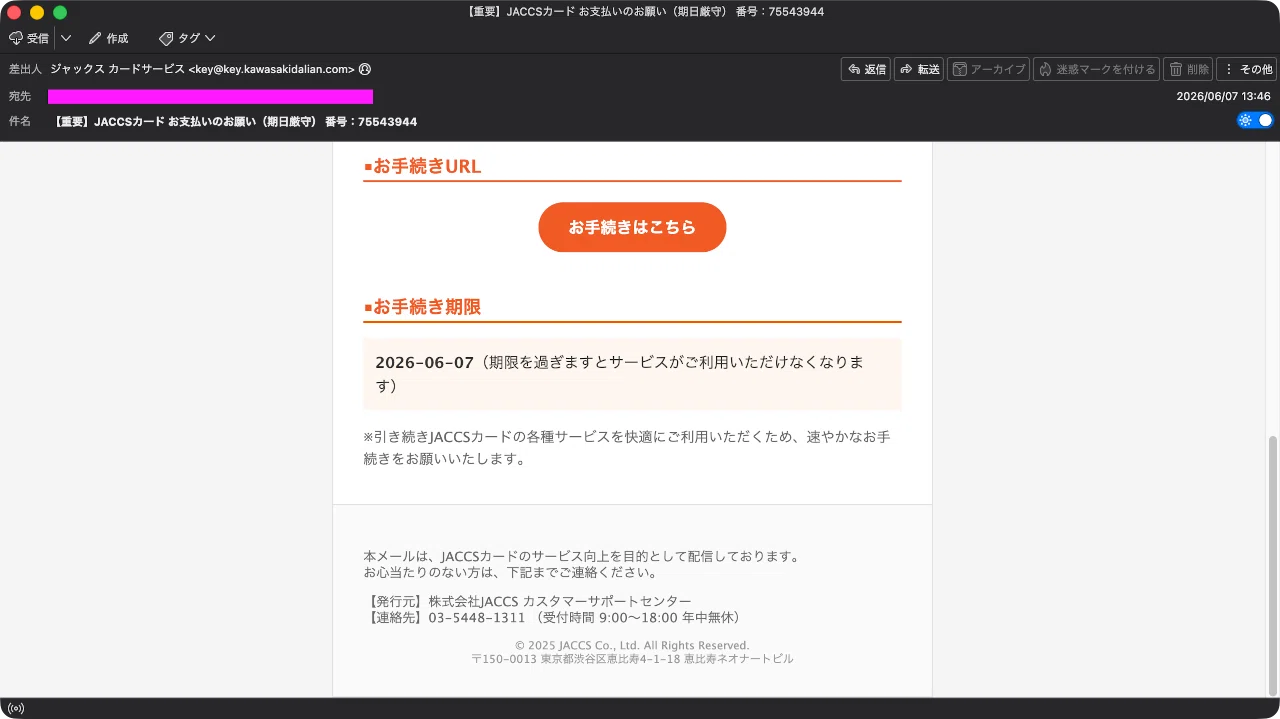
Task: Click the 【発行元】株式会社JACCS line
Action: tap(530, 601)
